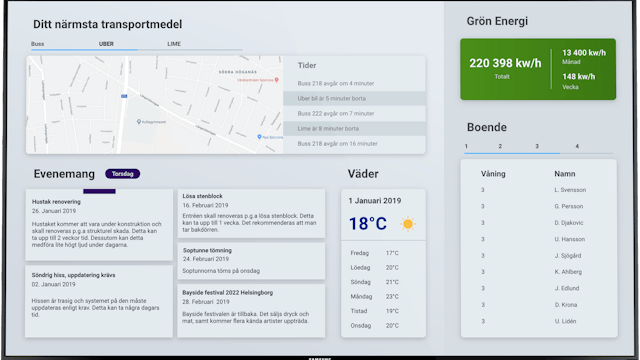Screen dimensions: 640x360
Task: Open the Lösa stenblock event card
Action: point(251,213)
